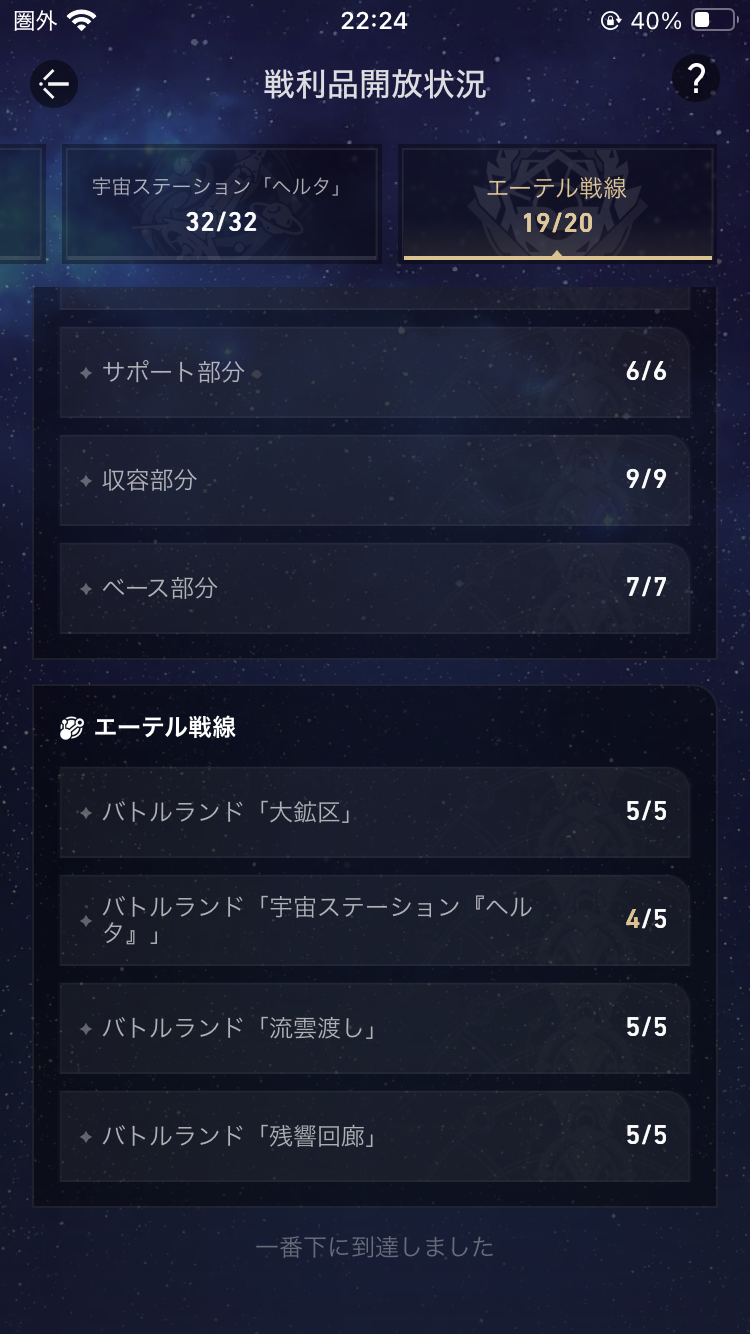Tap the star bullet beside 収容部分

[86, 481]
